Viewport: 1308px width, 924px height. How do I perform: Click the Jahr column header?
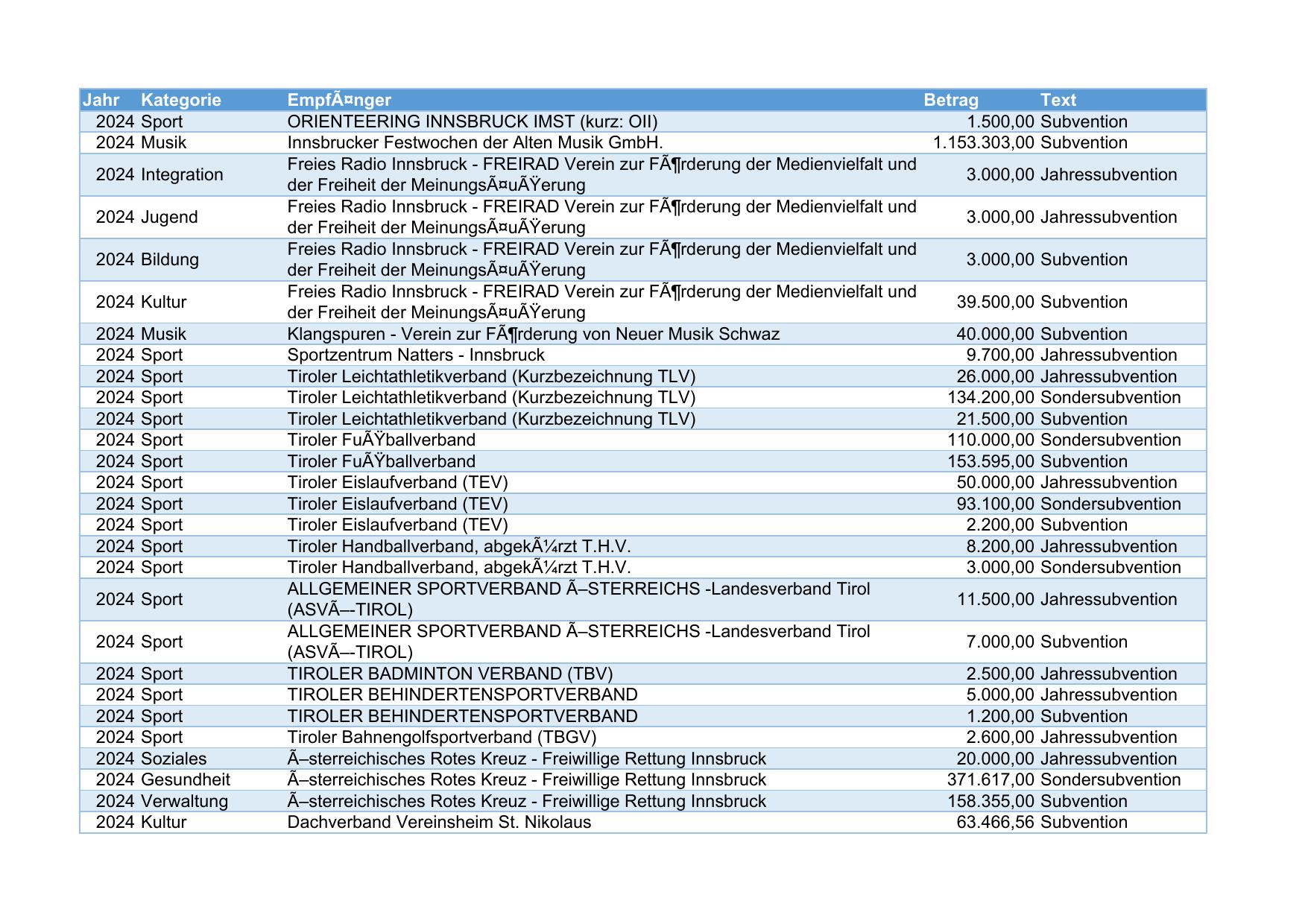click(101, 100)
